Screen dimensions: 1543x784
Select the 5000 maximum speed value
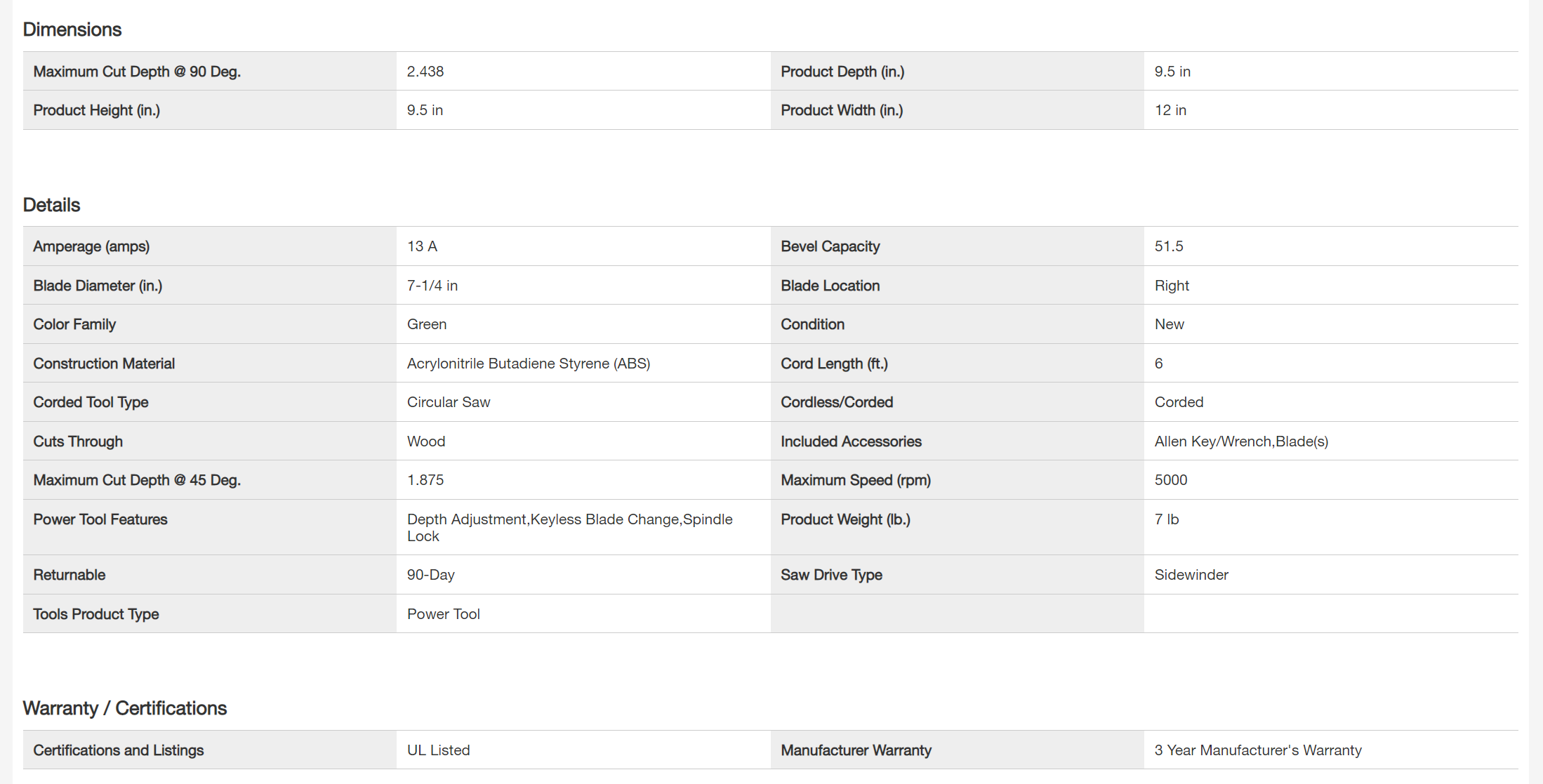(x=1171, y=480)
